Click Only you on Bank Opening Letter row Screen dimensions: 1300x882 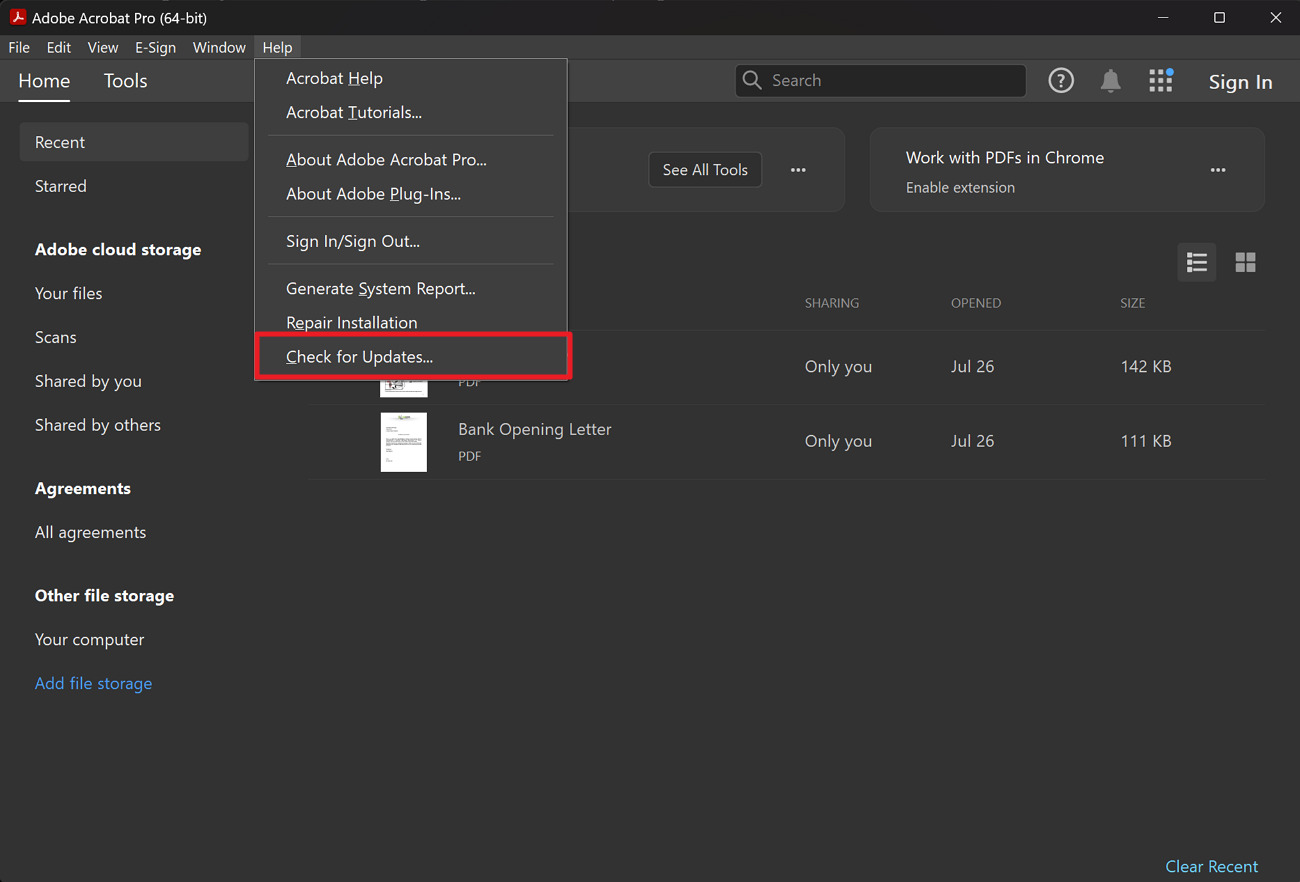pos(838,441)
